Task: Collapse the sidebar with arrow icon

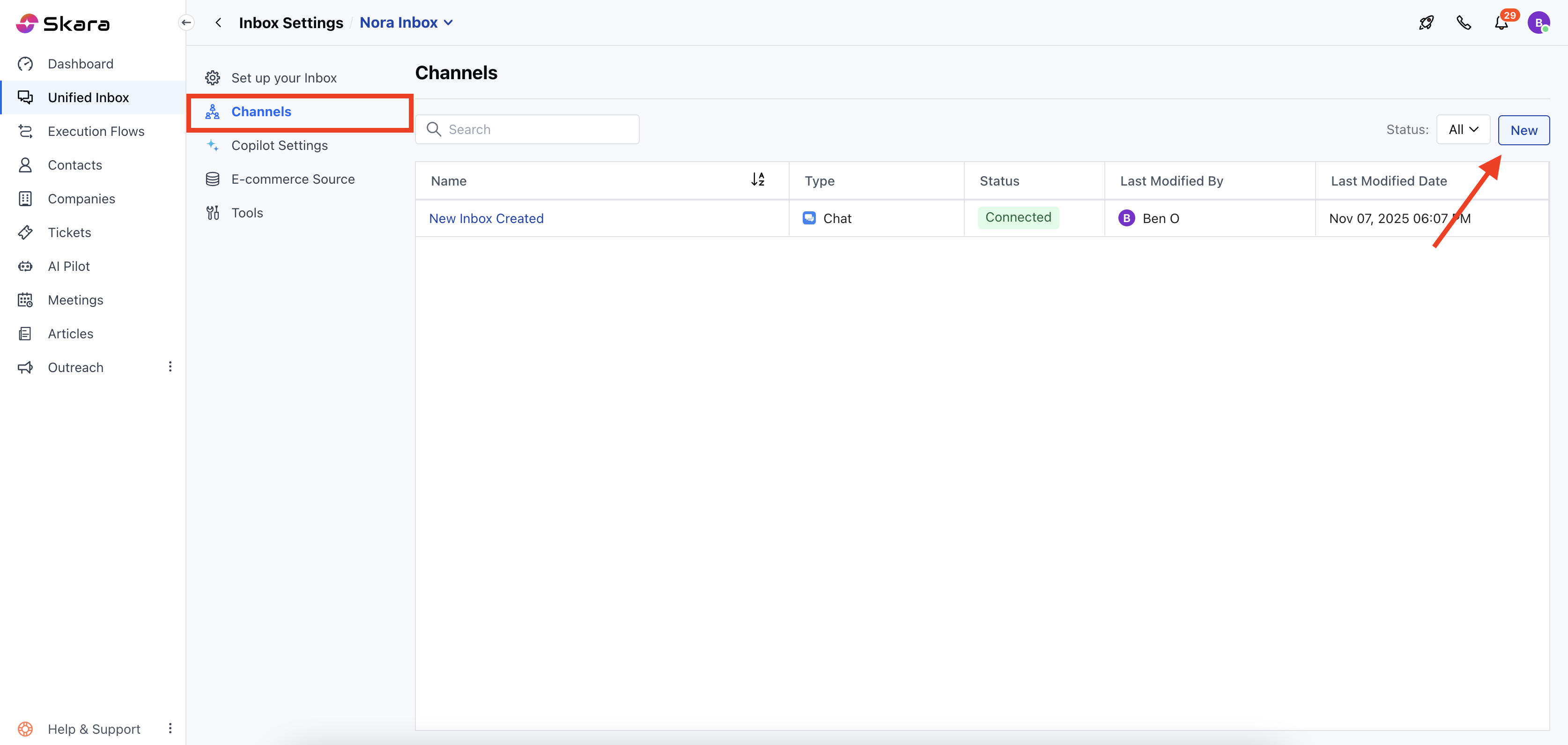Action: 186,22
